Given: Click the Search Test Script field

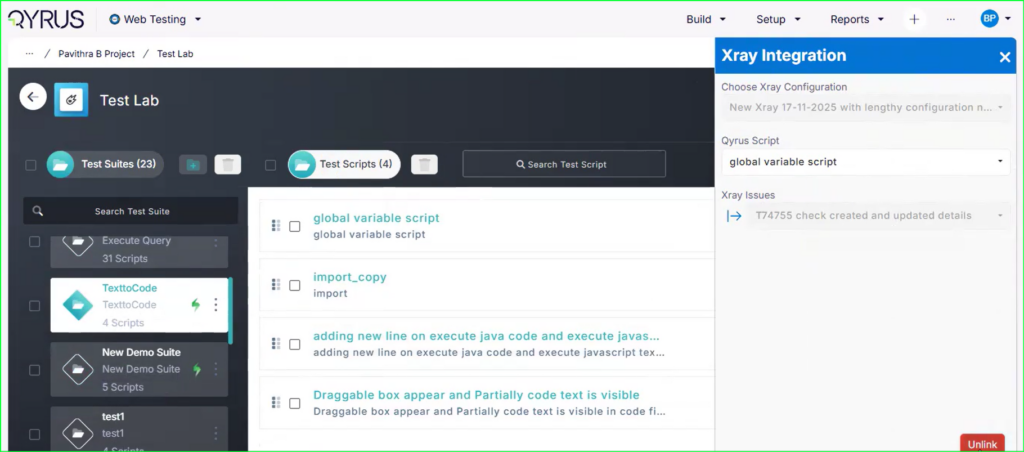Looking at the screenshot, I should [564, 164].
